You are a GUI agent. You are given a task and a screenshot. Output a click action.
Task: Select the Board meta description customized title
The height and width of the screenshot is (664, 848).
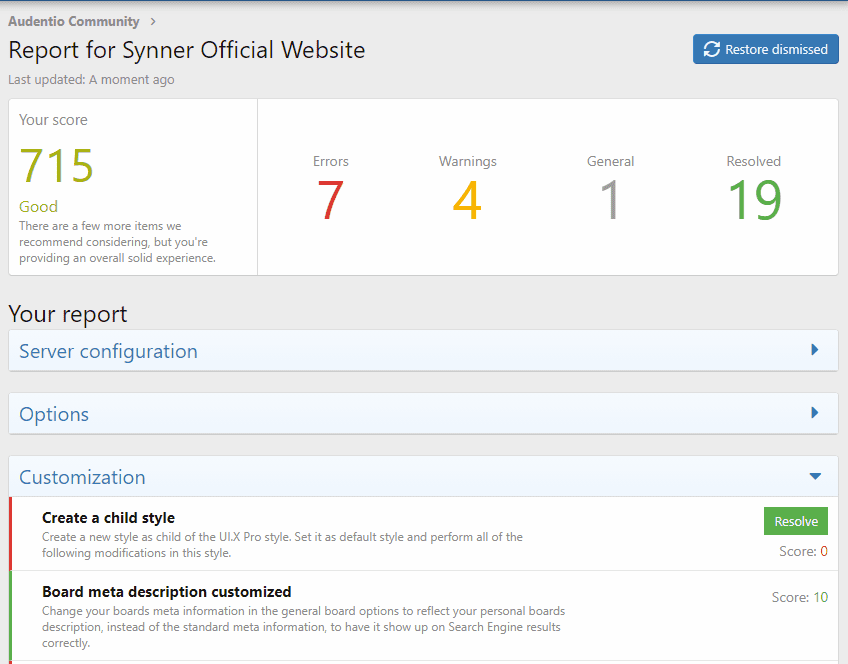pyautogui.click(x=167, y=592)
